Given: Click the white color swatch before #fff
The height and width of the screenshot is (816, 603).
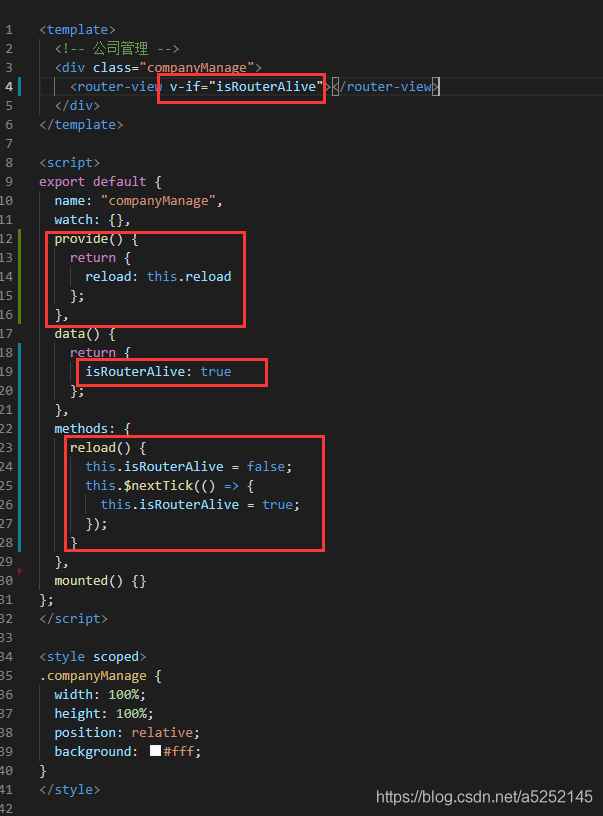Looking at the screenshot, I should tap(155, 751).
